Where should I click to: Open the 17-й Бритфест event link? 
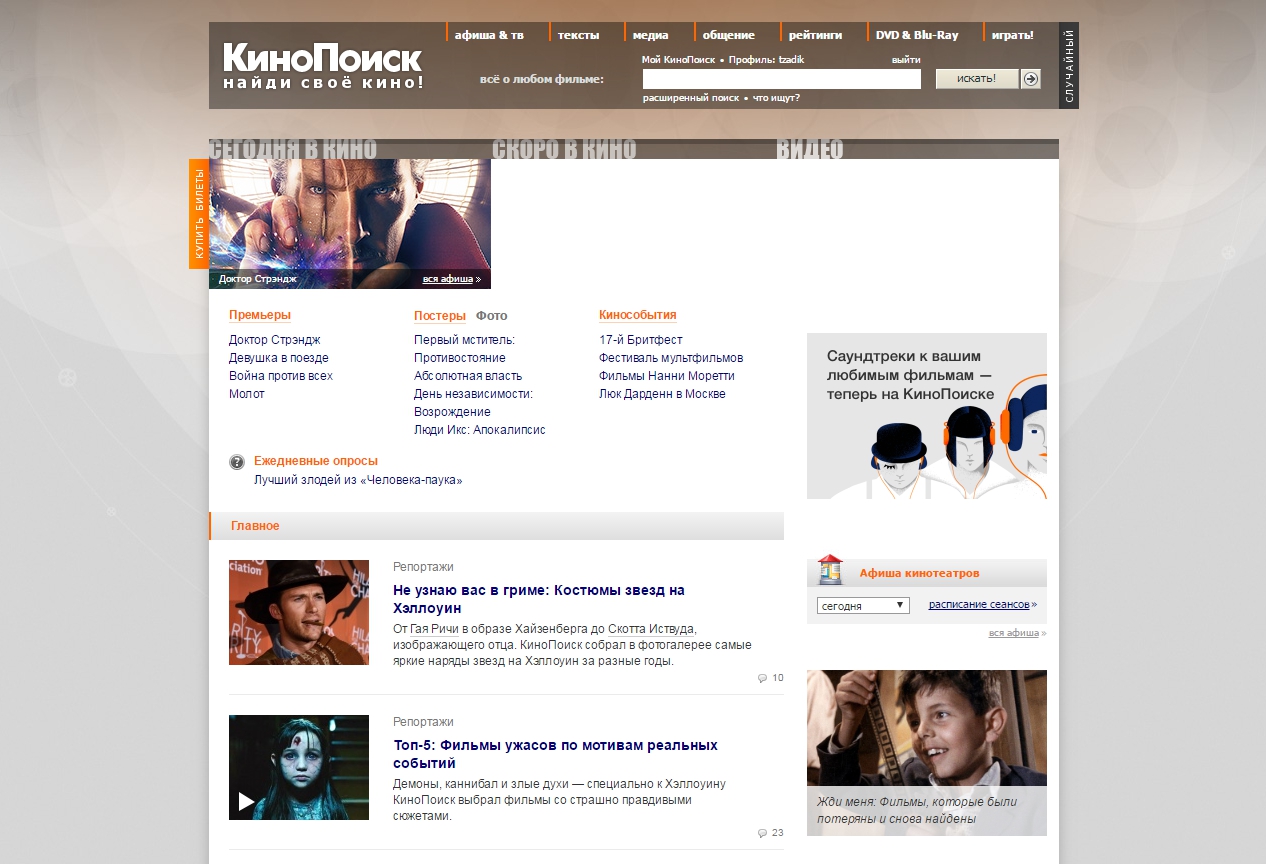pos(641,340)
